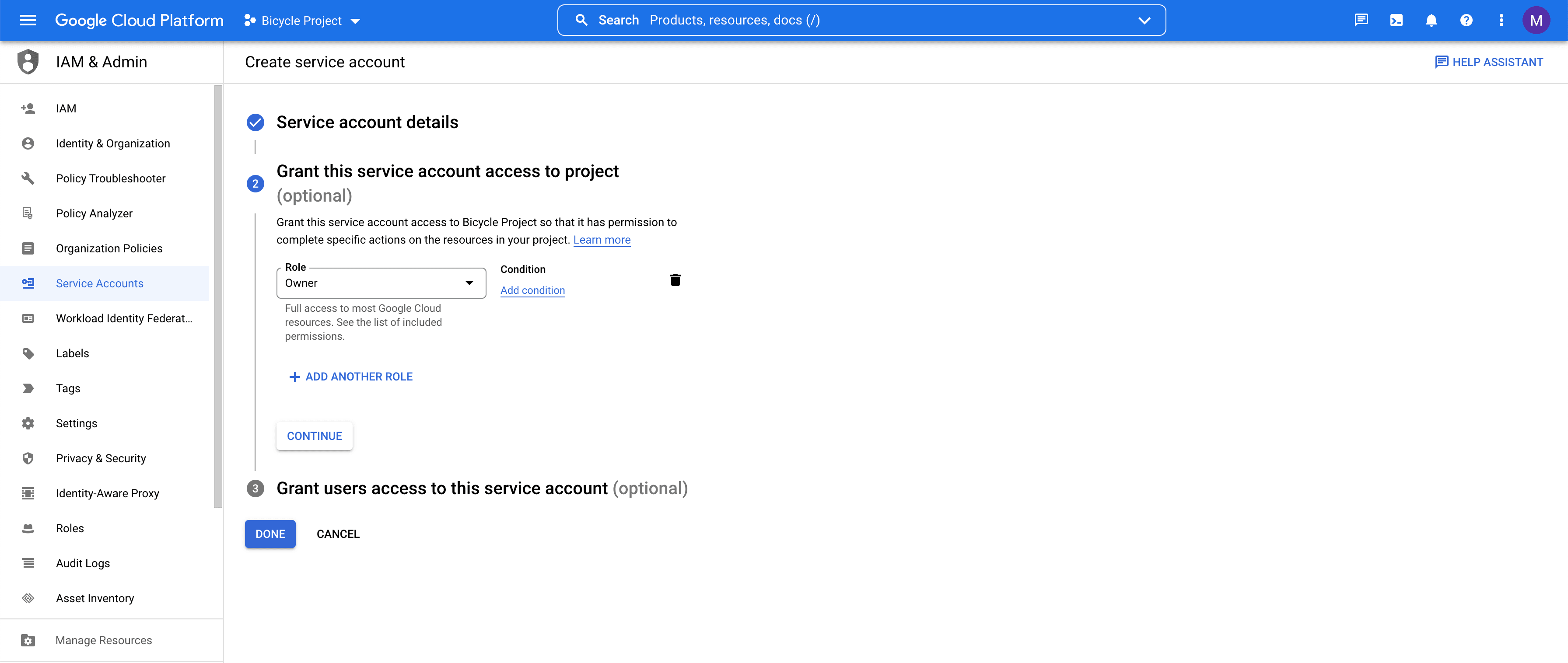1568x663 pixels.
Task: Expand the search bar dropdown arrow
Action: click(x=1144, y=21)
